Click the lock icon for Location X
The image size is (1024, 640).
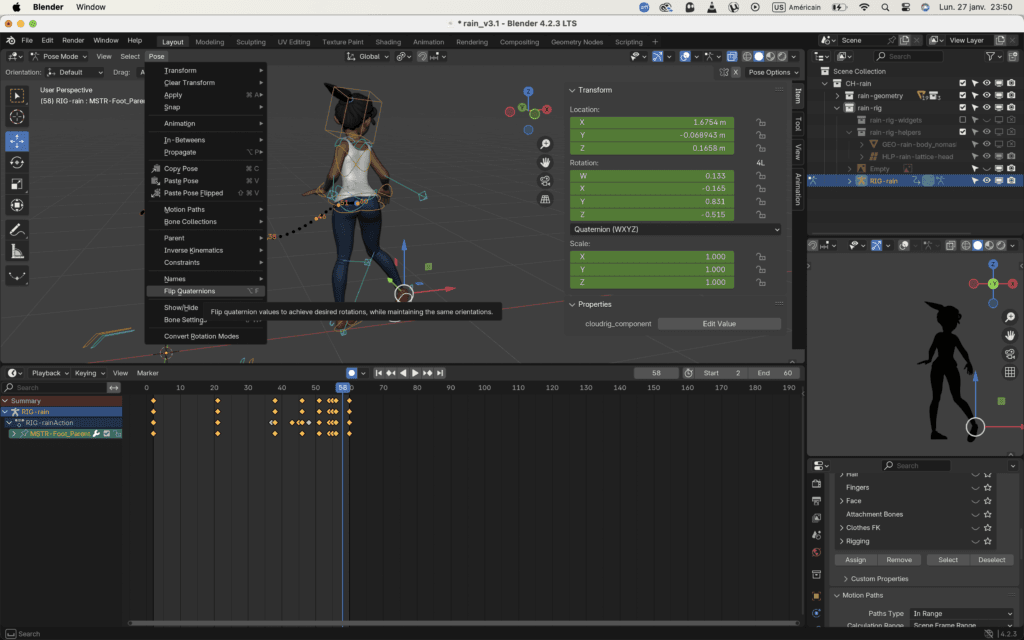pos(761,122)
